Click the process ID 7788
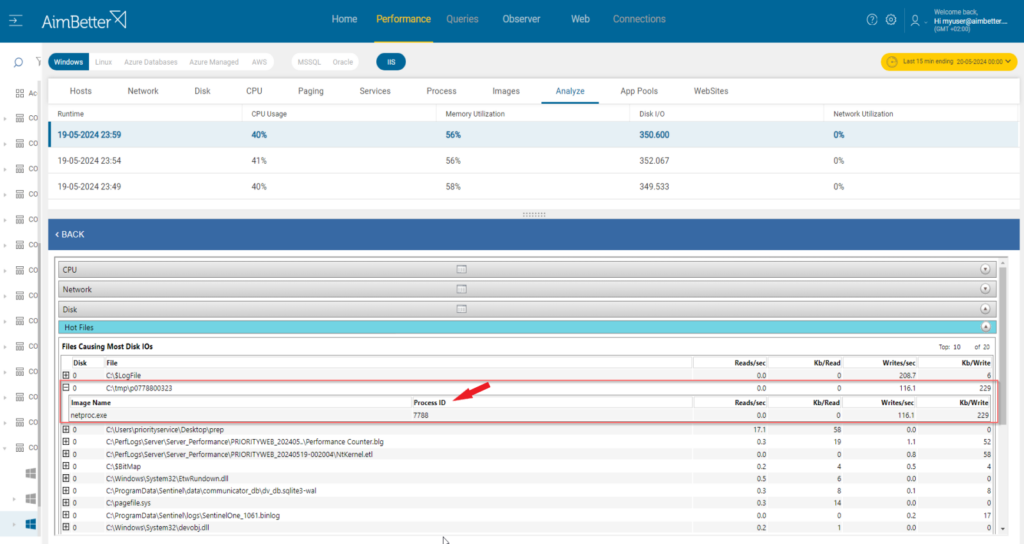The height and width of the screenshot is (544, 1024). click(421, 415)
